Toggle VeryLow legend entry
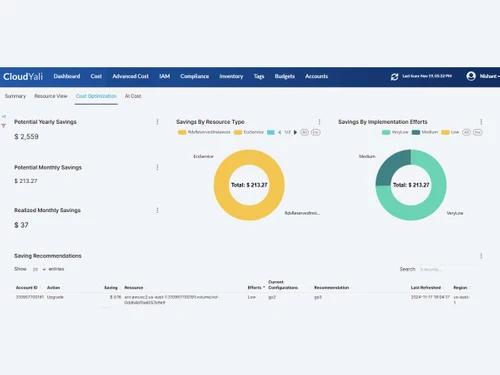Viewport: 500px width, 375px height. click(395, 132)
